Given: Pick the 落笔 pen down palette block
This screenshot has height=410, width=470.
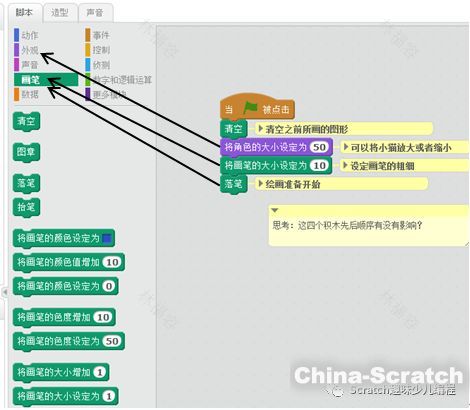Looking at the screenshot, I should (x=26, y=183).
